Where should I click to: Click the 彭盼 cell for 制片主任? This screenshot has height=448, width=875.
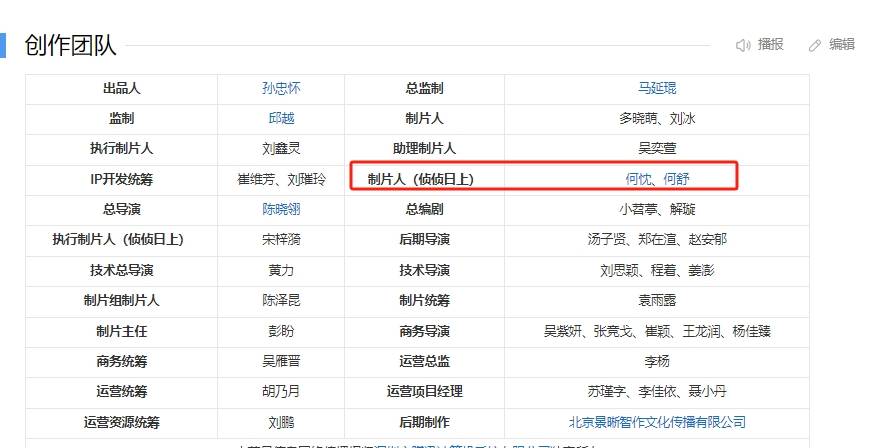click(281, 331)
